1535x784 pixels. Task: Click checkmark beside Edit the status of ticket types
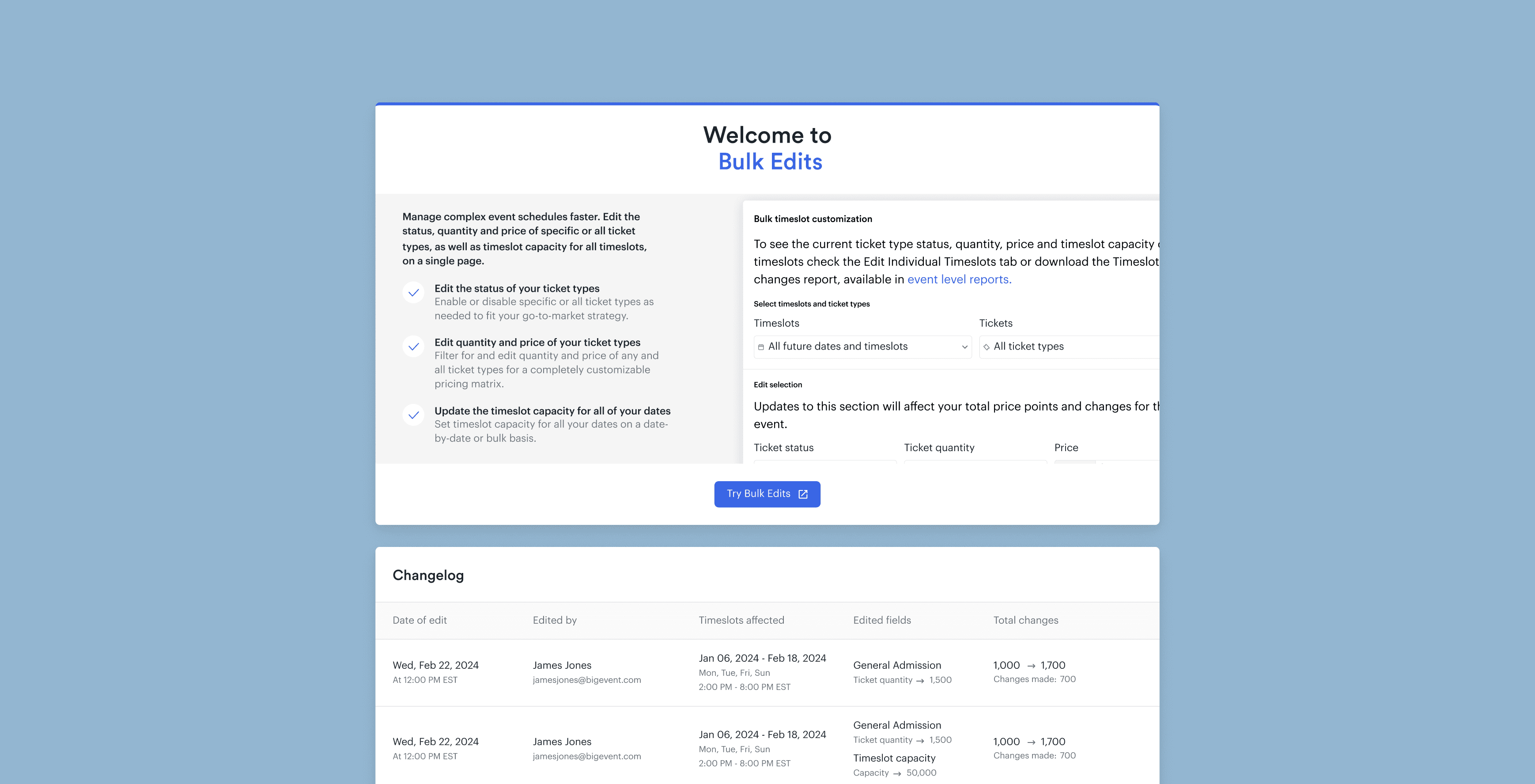point(413,293)
